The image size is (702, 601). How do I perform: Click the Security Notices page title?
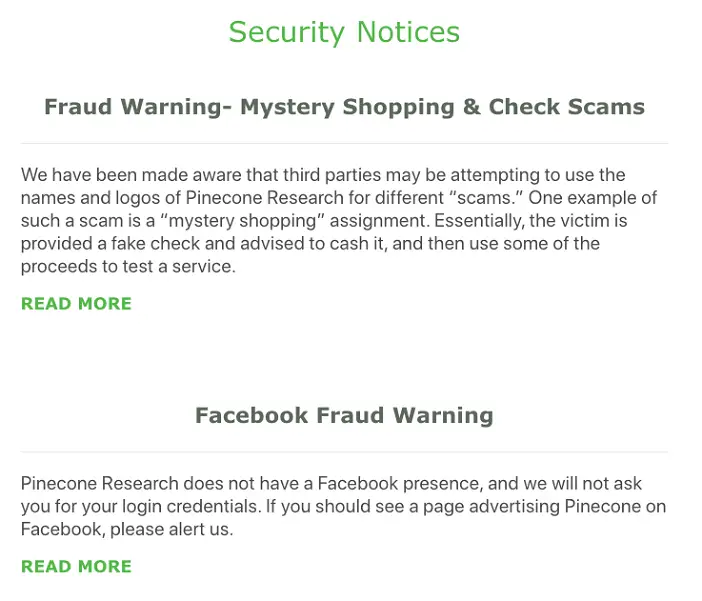point(344,32)
